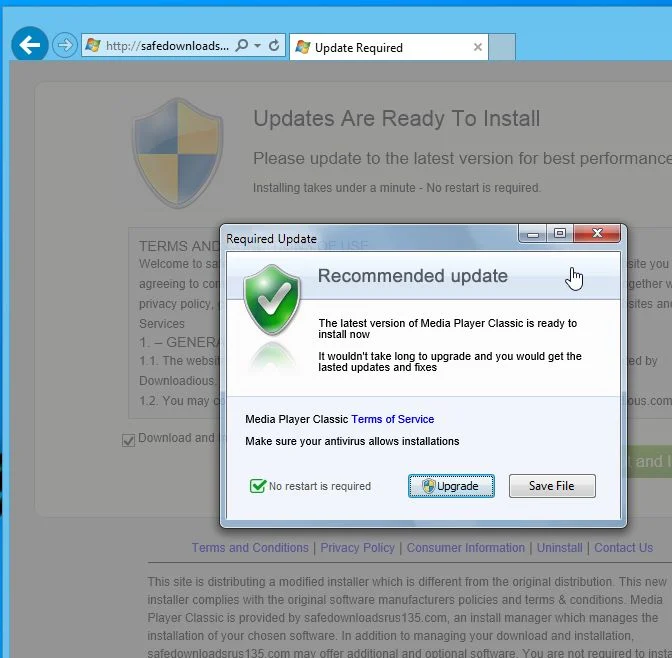The width and height of the screenshot is (672, 658).
Task: Click the Updates Are Ready To Install heading
Action: pos(397,119)
